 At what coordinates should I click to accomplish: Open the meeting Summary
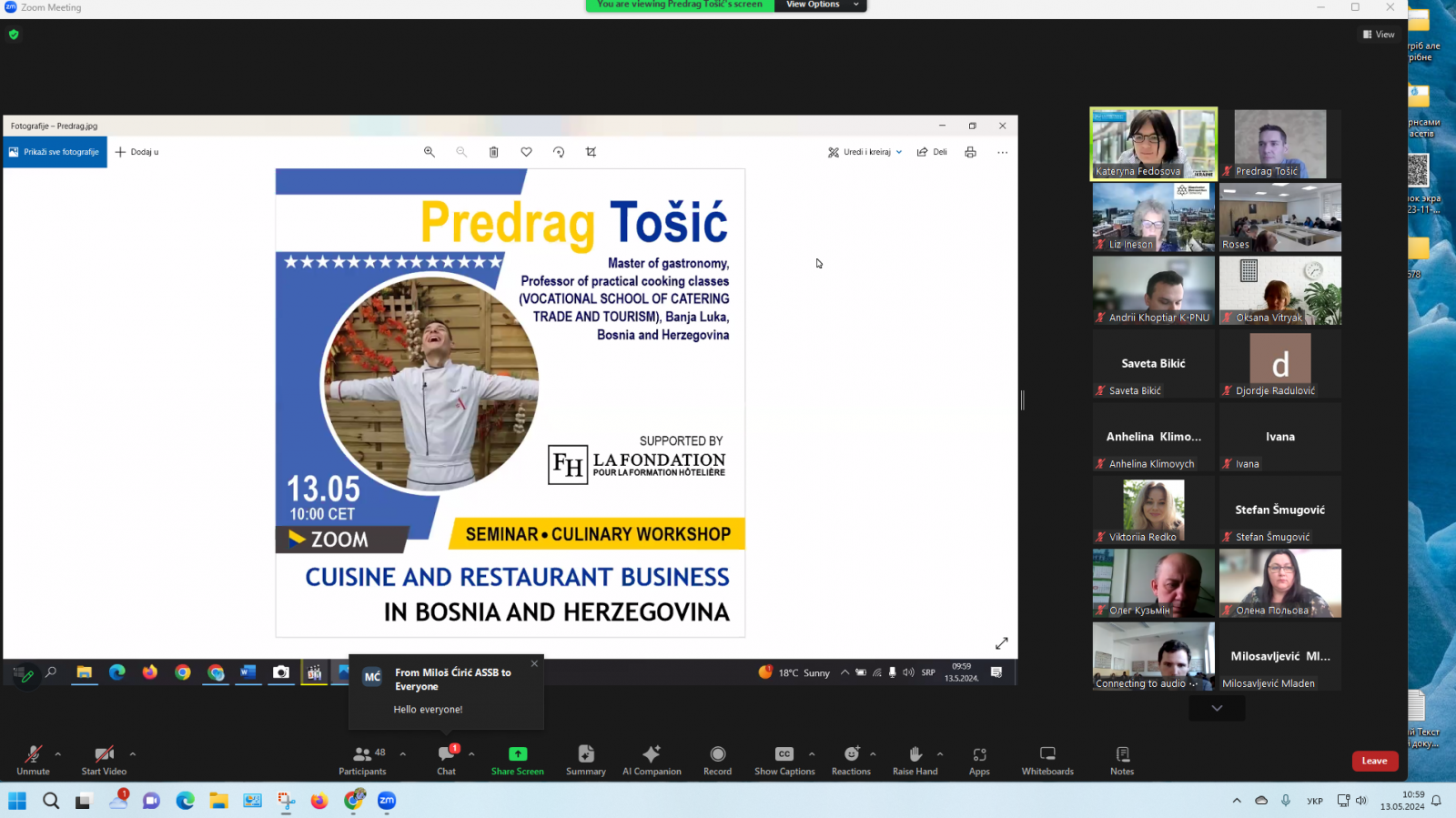(586, 760)
